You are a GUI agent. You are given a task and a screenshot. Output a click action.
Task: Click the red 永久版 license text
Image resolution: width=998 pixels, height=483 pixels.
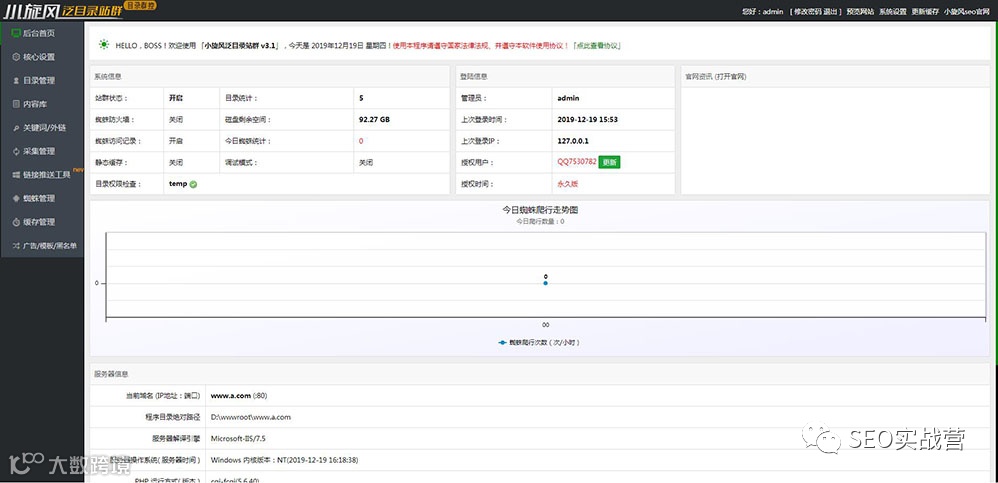[568, 184]
